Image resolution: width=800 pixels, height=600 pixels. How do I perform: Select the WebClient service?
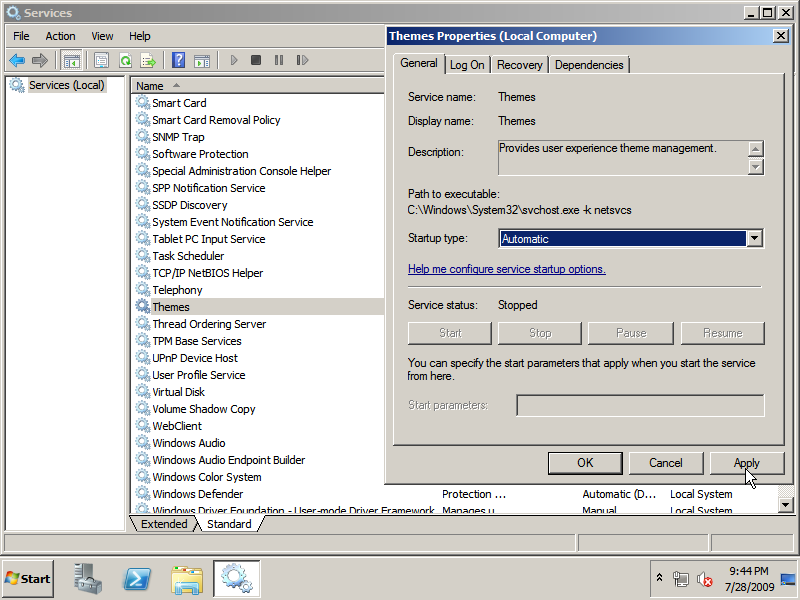coord(177,426)
